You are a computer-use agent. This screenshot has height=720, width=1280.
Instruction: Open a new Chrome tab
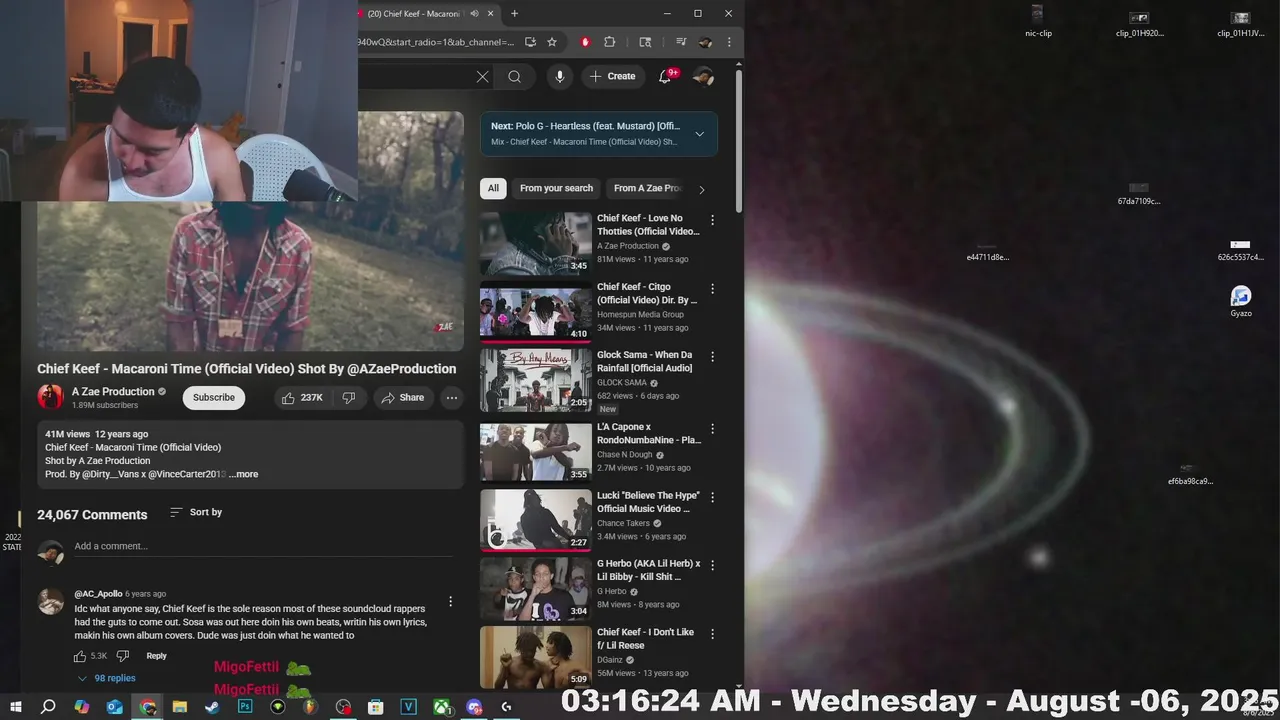[x=514, y=14]
